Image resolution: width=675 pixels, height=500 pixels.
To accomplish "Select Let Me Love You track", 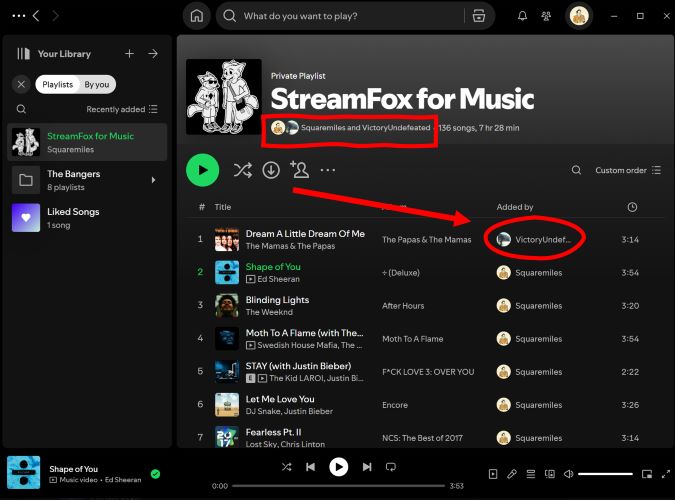I will 280,399.
